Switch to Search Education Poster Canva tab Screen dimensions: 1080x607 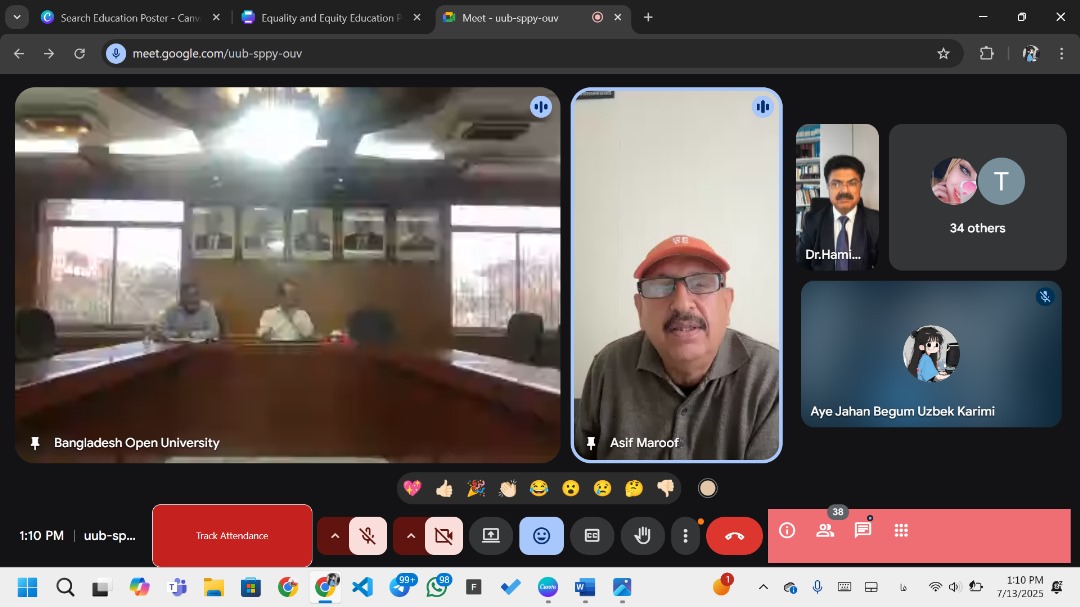[122, 17]
